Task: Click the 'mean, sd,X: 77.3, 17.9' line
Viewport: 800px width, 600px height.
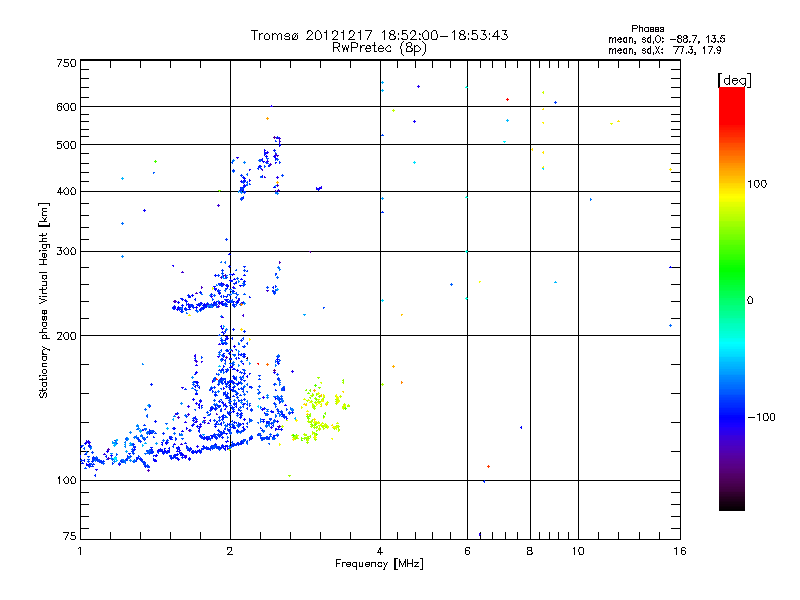Action: click(664, 50)
